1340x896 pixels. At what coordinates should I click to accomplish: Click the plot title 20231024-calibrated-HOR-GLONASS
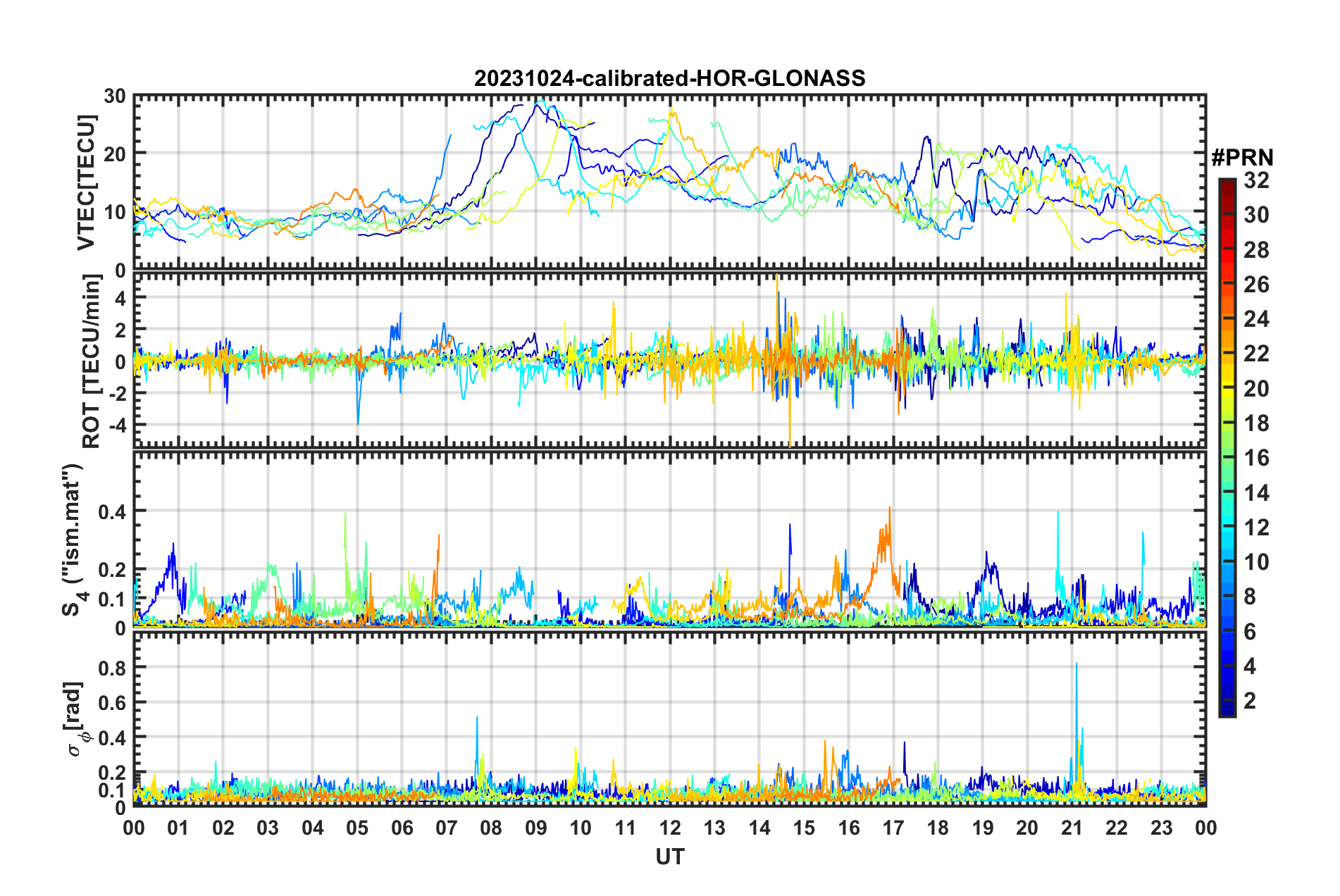click(x=669, y=78)
